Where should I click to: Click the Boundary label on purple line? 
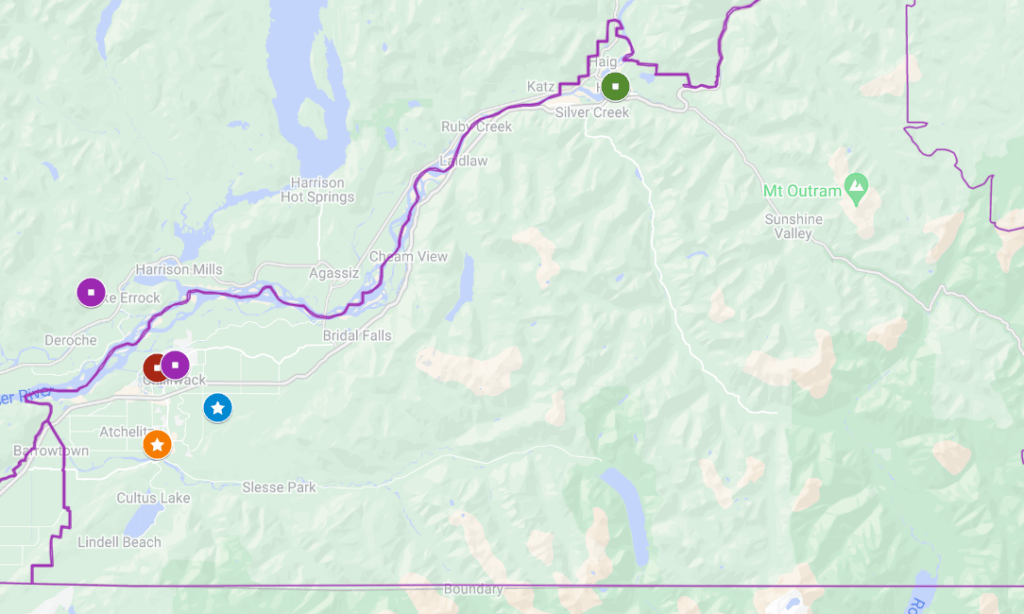(x=473, y=589)
